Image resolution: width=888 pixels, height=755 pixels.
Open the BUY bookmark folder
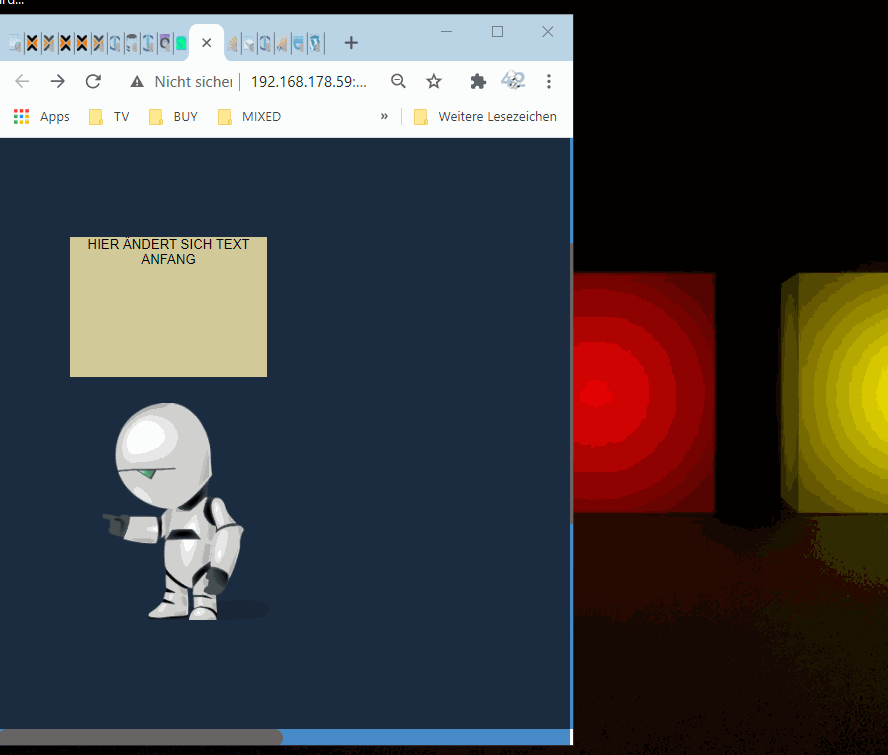click(x=173, y=116)
